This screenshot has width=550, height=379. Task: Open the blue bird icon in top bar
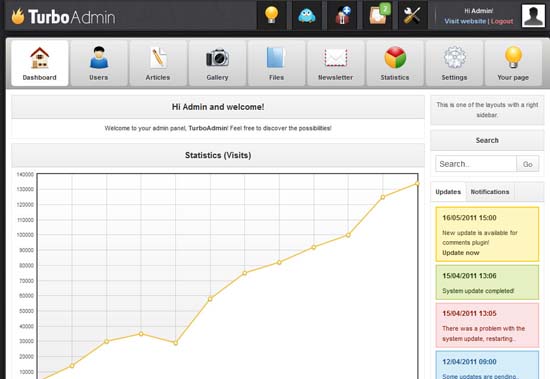point(307,15)
